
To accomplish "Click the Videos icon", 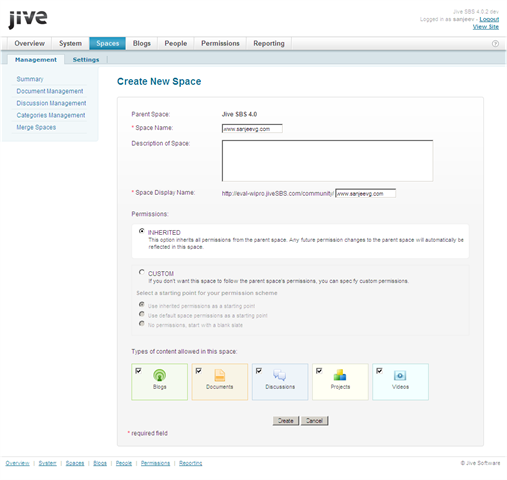I will coord(400,376).
